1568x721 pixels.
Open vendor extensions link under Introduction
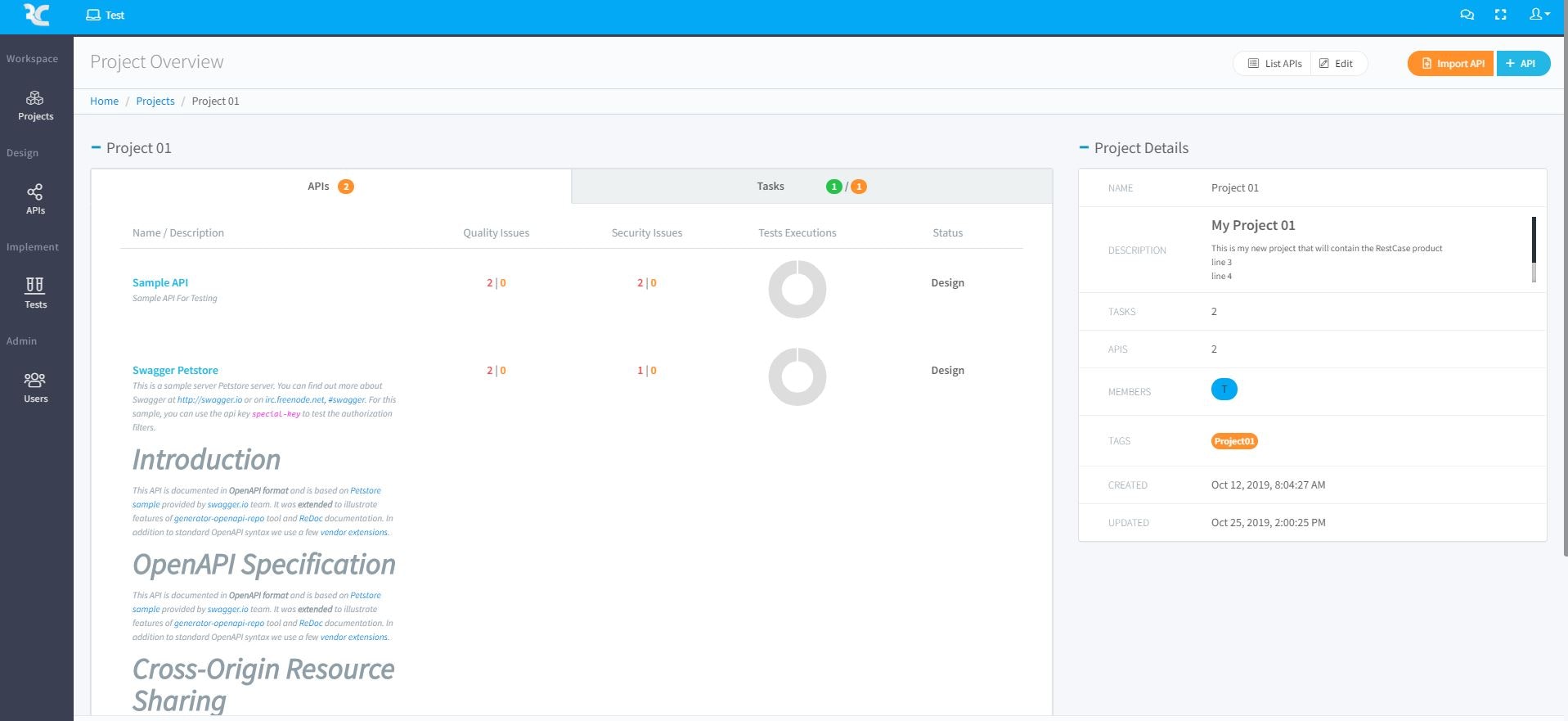click(x=354, y=532)
